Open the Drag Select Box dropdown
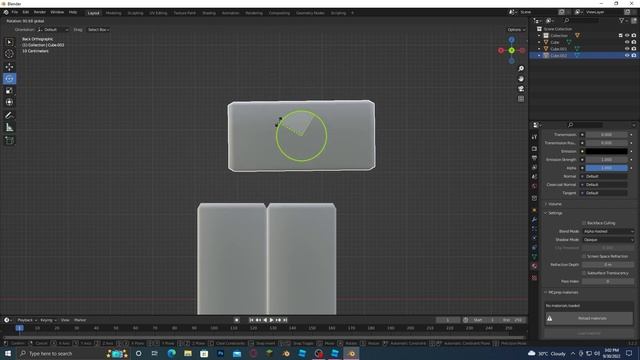The height and width of the screenshot is (360, 640). click(98, 30)
